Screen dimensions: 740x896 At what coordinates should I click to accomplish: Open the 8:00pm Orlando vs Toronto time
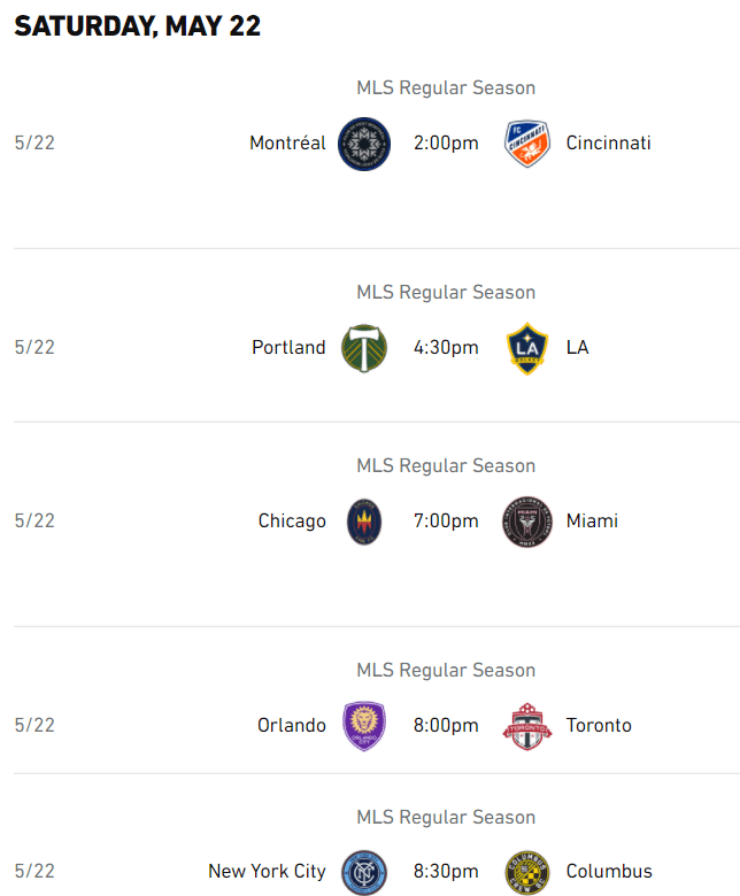(446, 726)
